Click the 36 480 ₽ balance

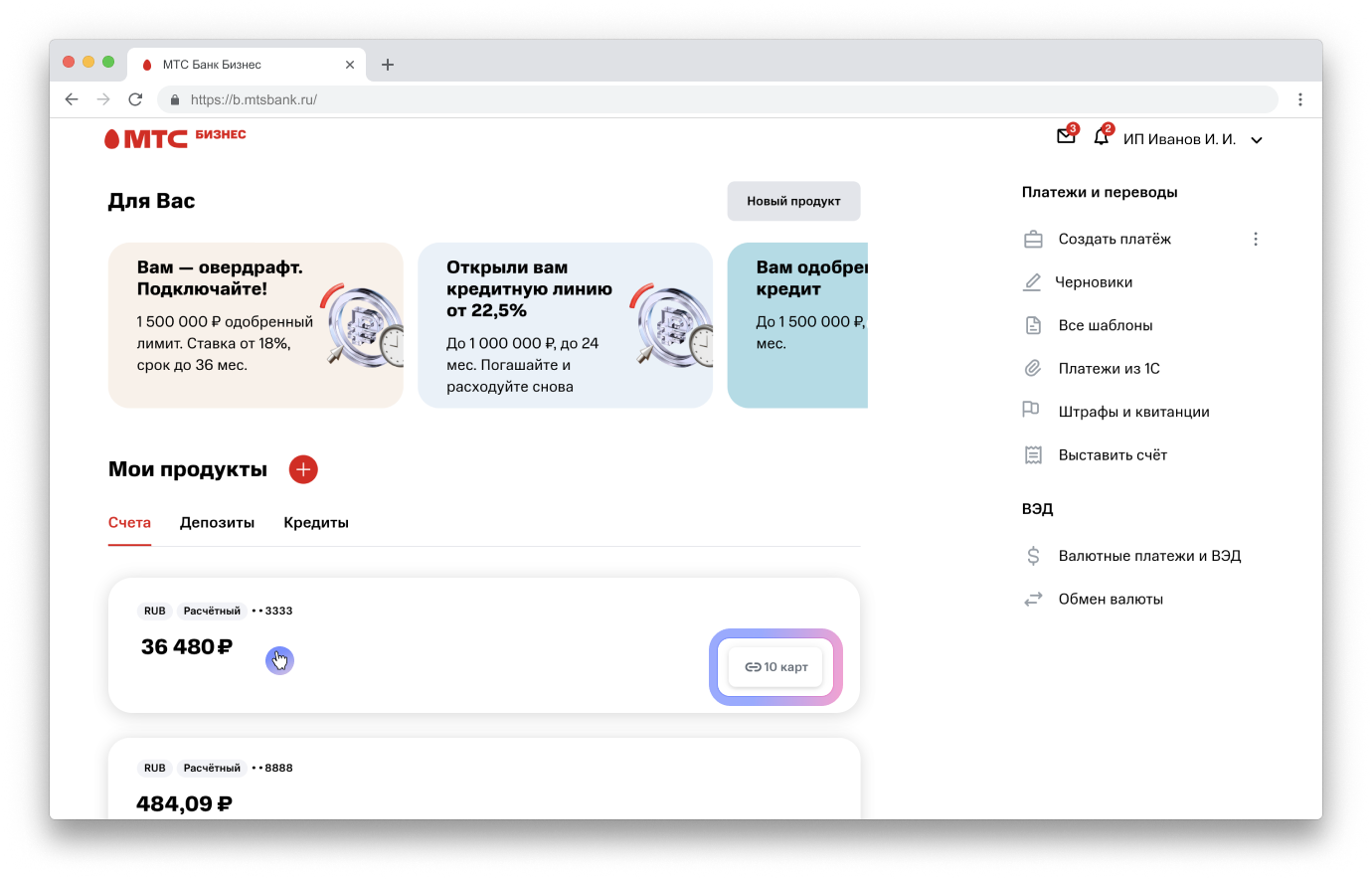coord(187,647)
